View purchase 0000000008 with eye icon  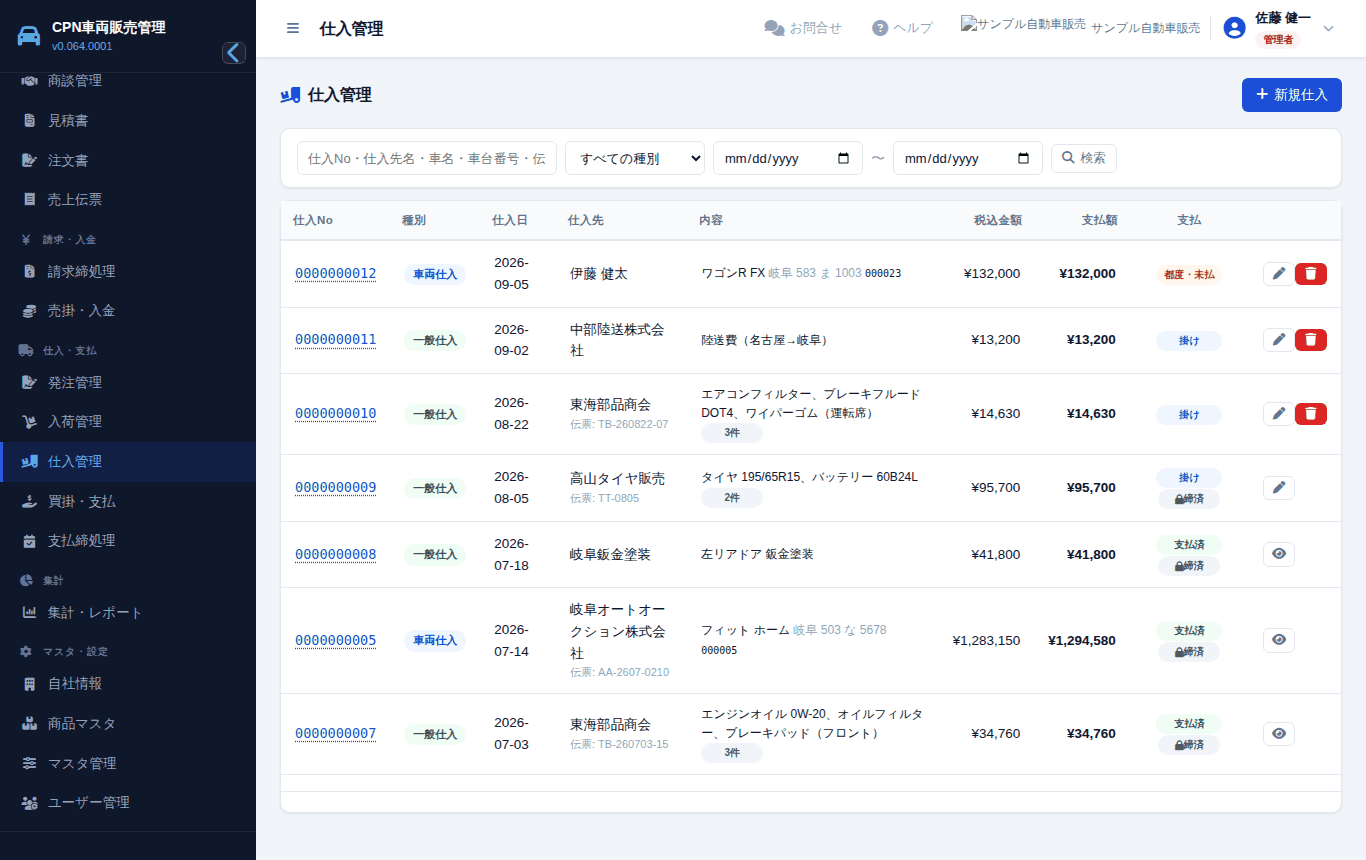tap(1278, 554)
